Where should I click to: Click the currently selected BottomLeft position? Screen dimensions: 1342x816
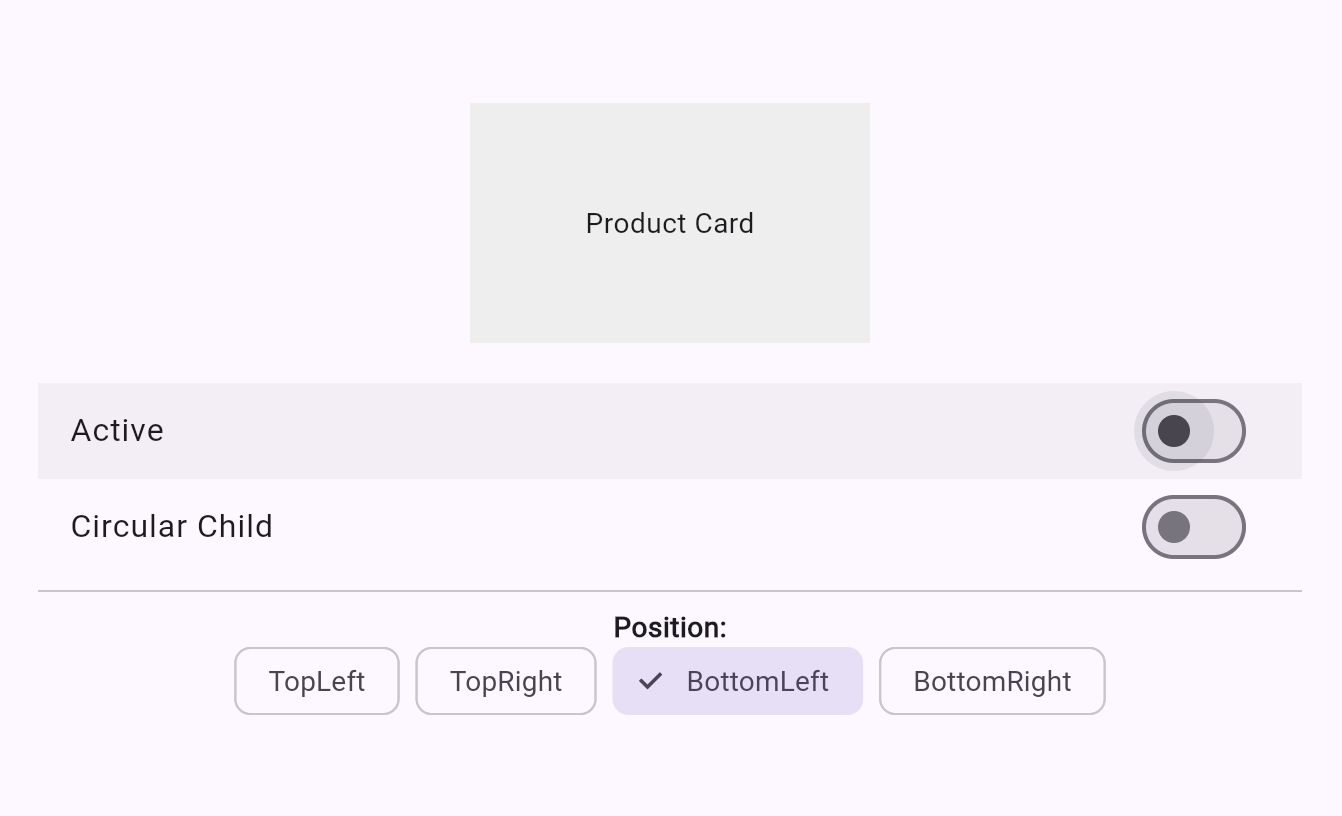[737, 681]
